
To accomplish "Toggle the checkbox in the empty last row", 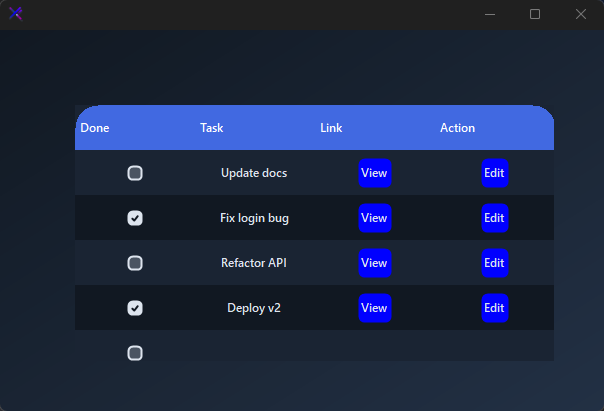I will 135,353.
